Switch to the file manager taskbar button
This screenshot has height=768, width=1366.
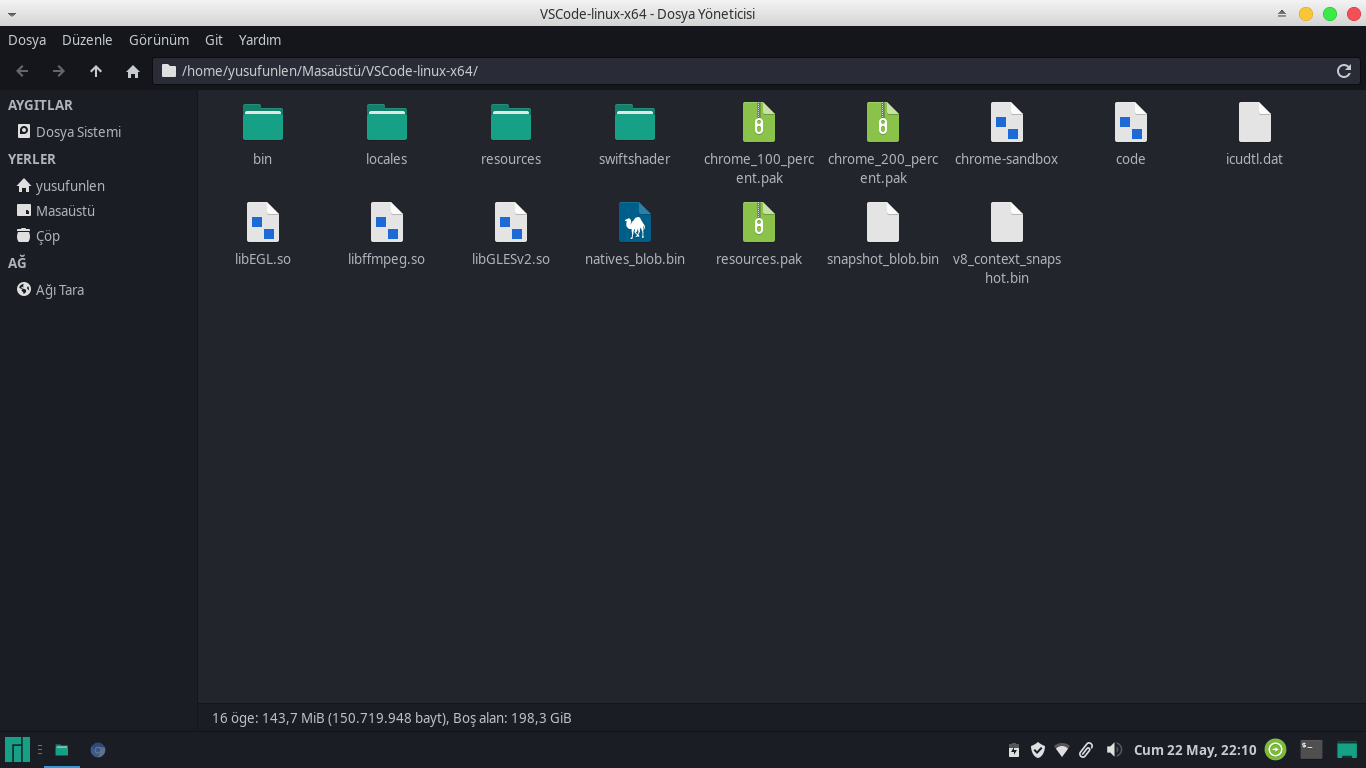tap(62, 750)
